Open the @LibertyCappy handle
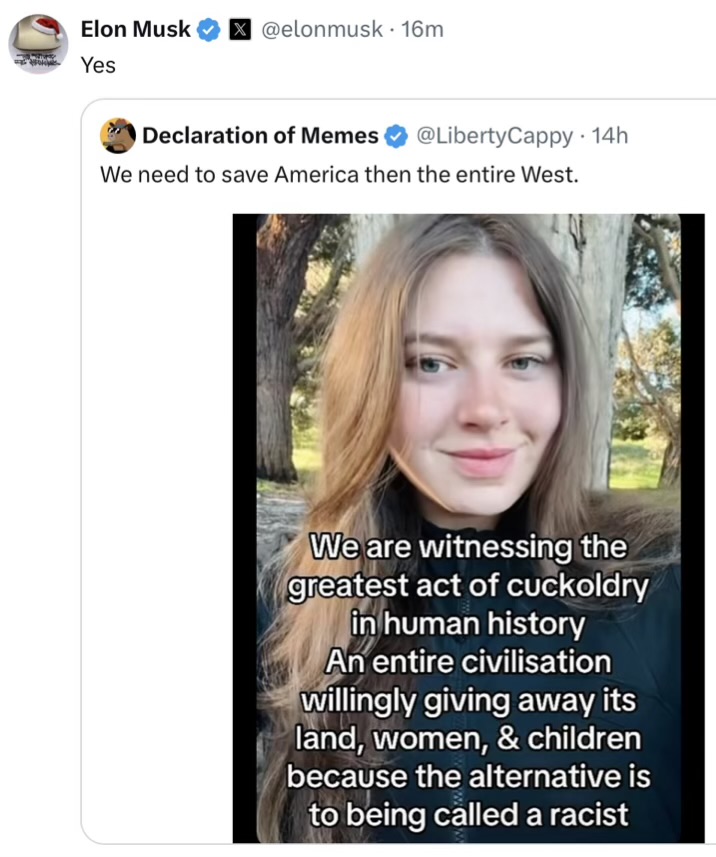This screenshot has width=716, height=857. (494, 135)
